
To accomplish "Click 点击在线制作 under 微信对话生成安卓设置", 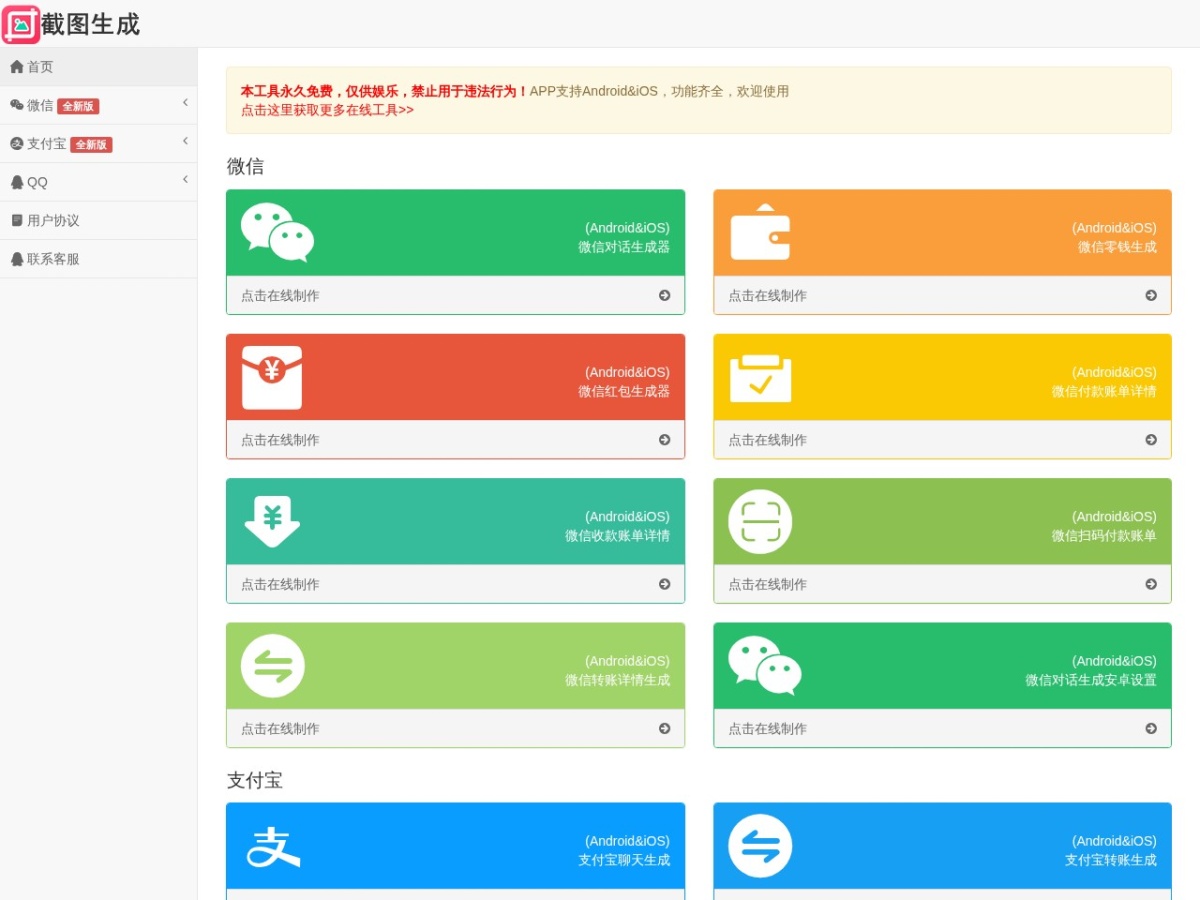I will (x=767, y=728).
